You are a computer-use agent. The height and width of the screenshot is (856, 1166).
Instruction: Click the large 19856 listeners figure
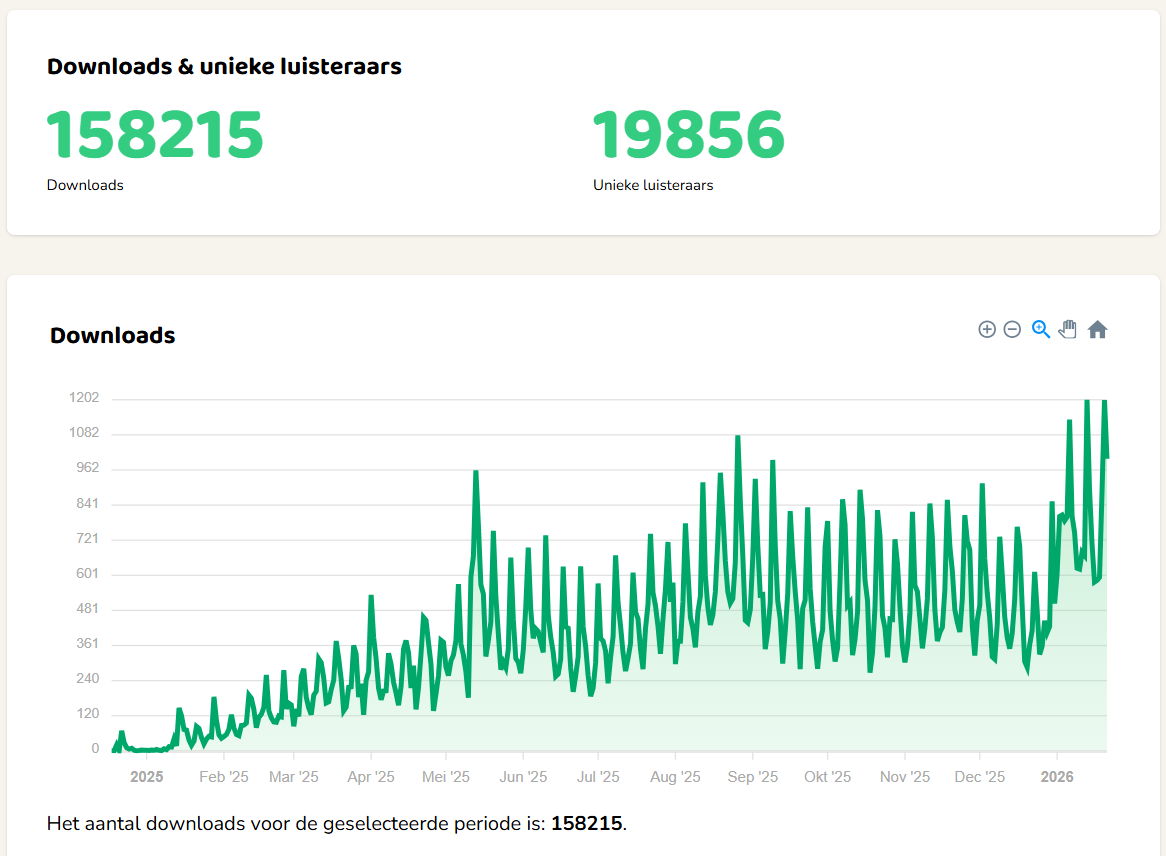(x=689, y=135)
